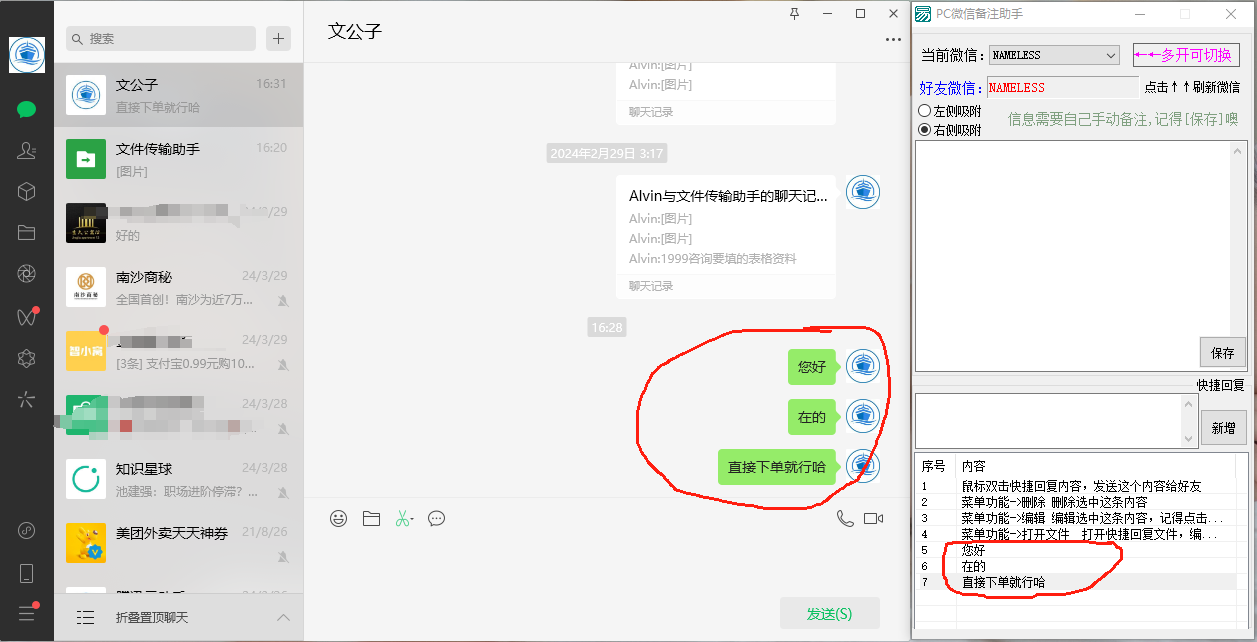Open chat history bubble icon
The width and height of the screenshot is (1257, 642).
437,518
